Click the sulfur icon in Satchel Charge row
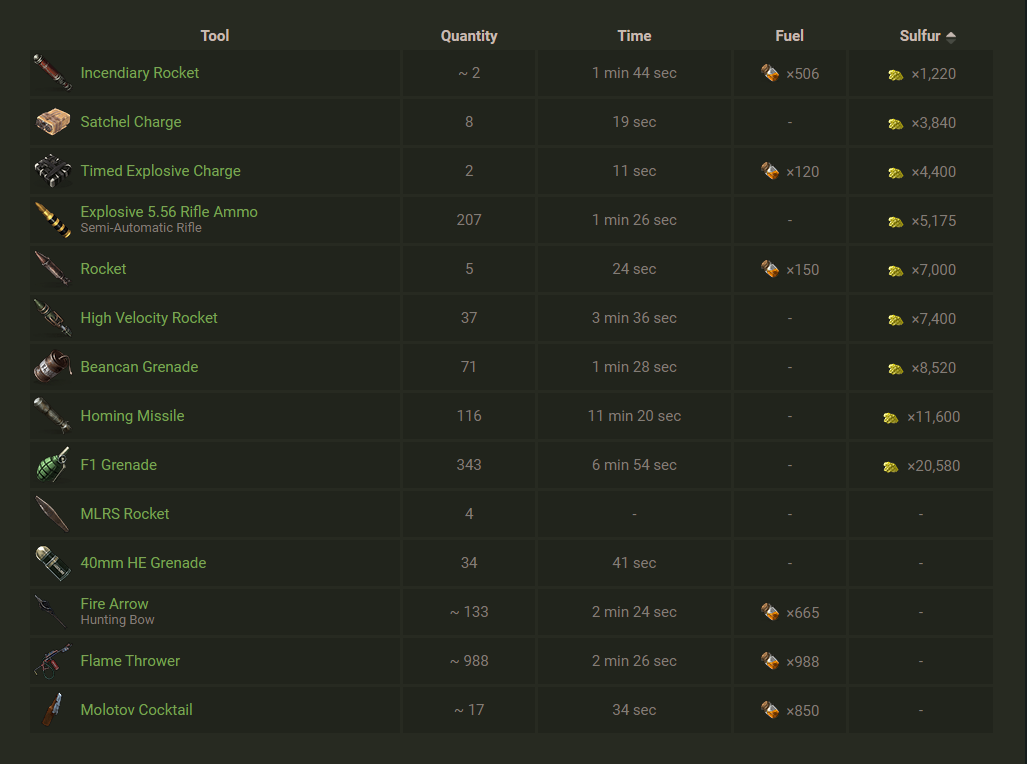This screenshot has height=764, width=1027. [896, 123]
